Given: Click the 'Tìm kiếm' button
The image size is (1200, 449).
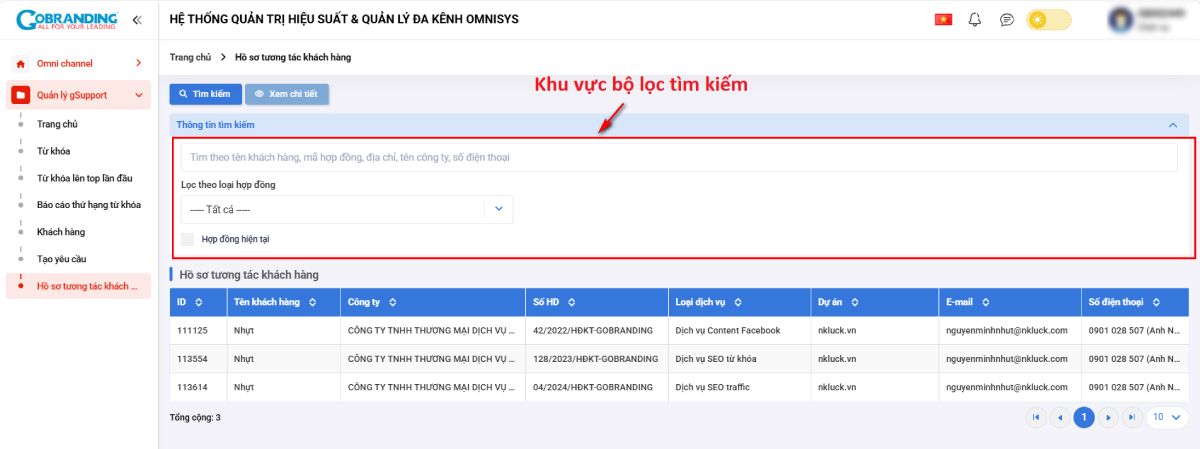Looking at the screenshot, I should (x=205, y=94).
